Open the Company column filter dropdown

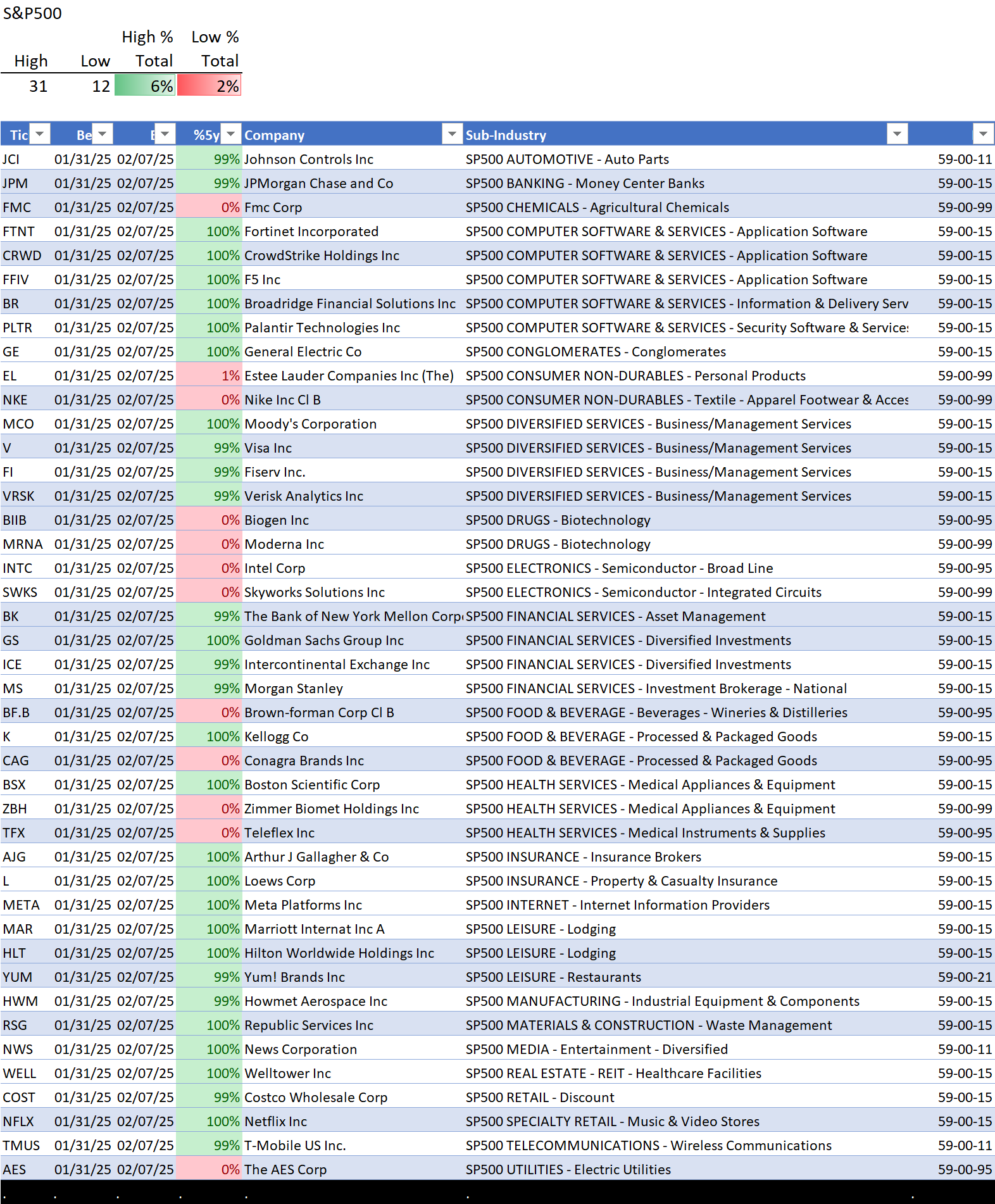pos(452,134)
